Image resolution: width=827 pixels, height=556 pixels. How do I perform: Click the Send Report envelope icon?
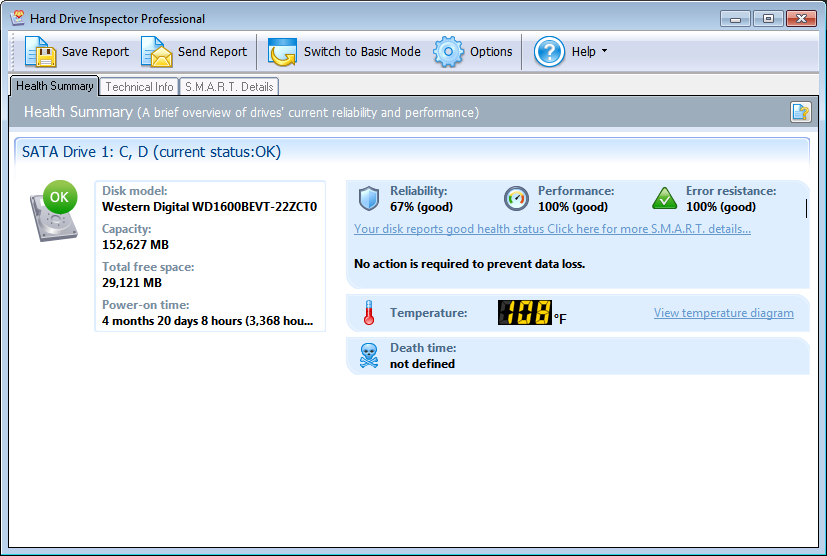point(157,52)
